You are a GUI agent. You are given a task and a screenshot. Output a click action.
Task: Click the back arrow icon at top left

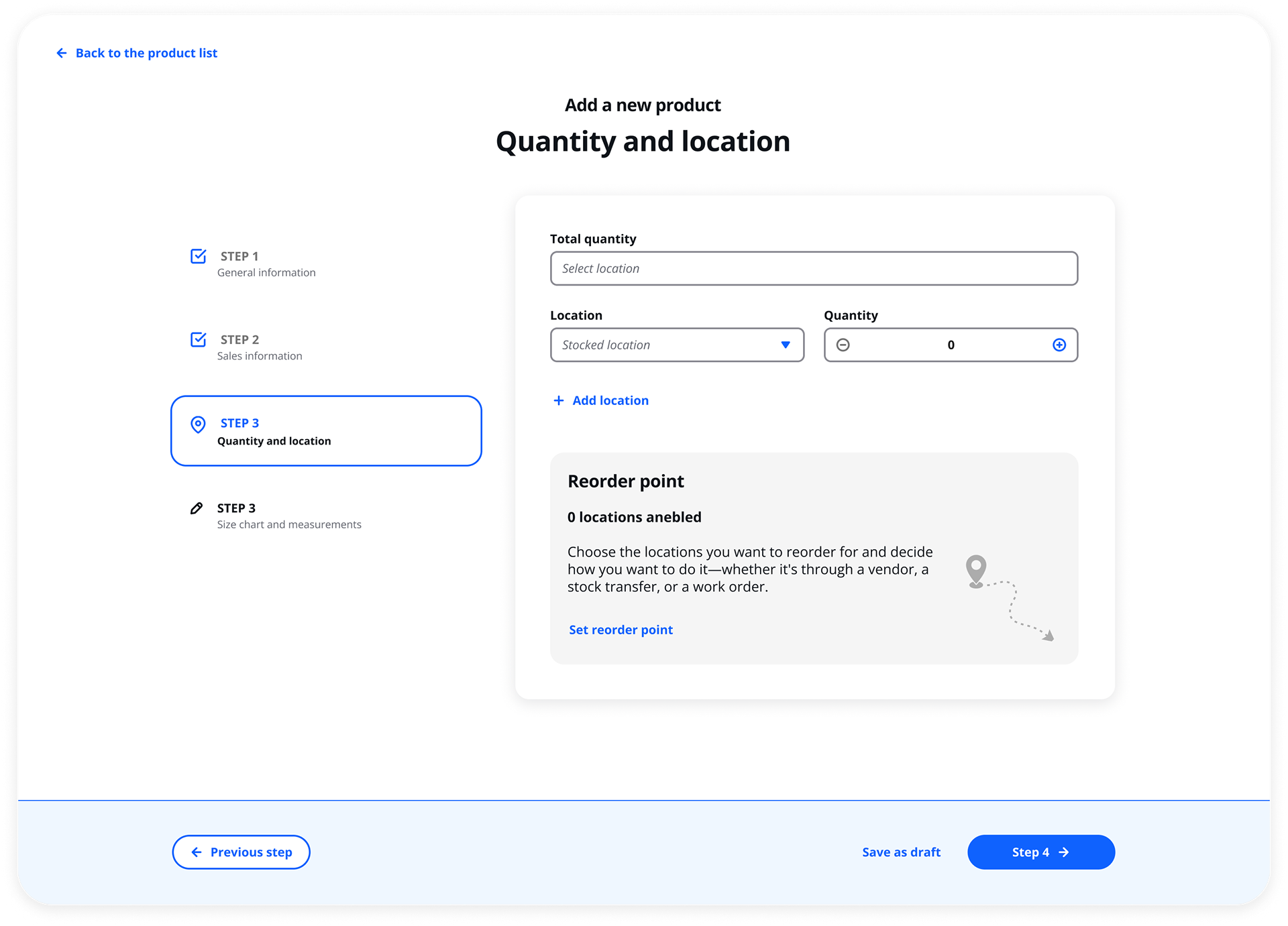tap(62, 53)
